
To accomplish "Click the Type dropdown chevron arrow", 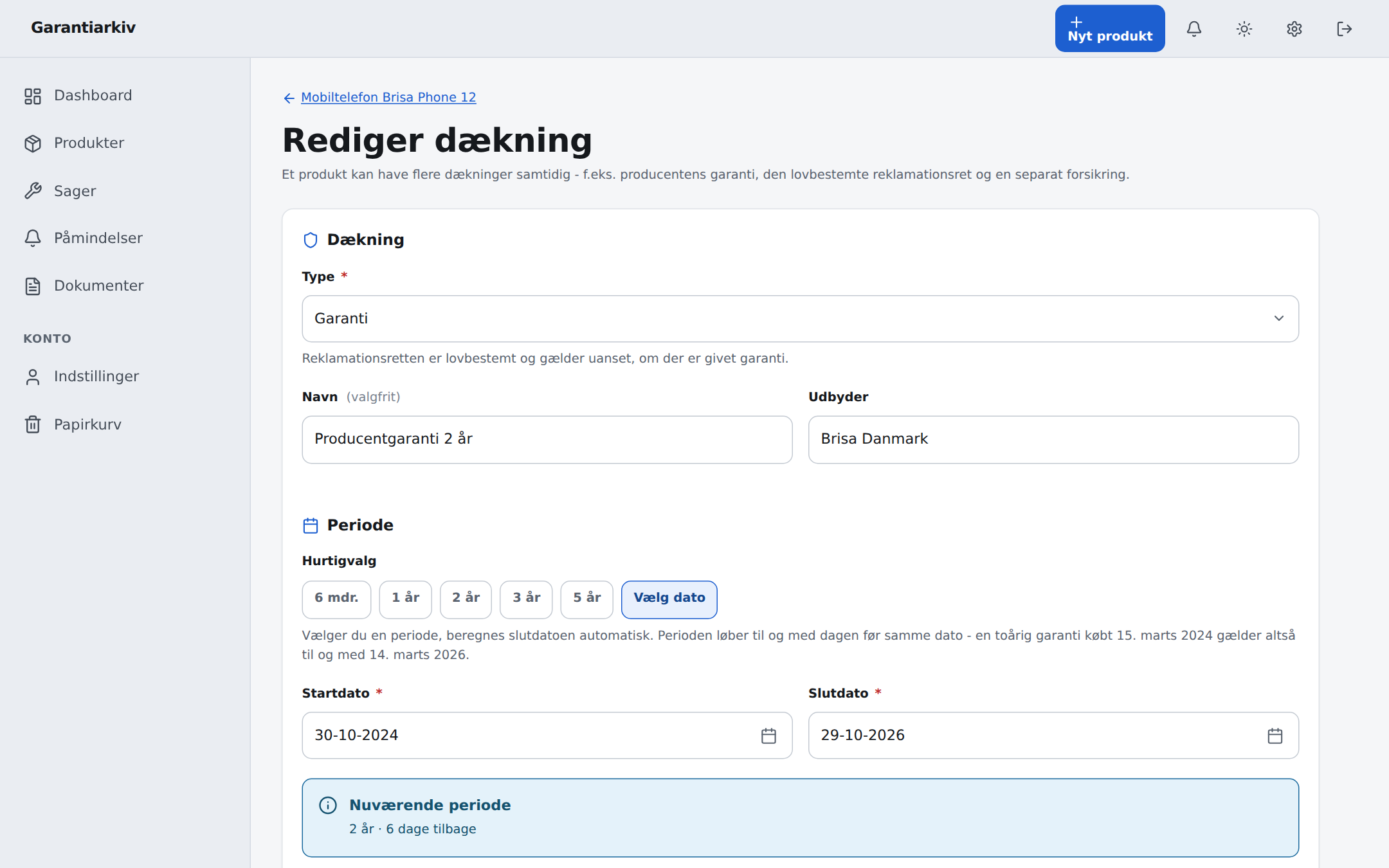I will click(x=1278, y=319).
